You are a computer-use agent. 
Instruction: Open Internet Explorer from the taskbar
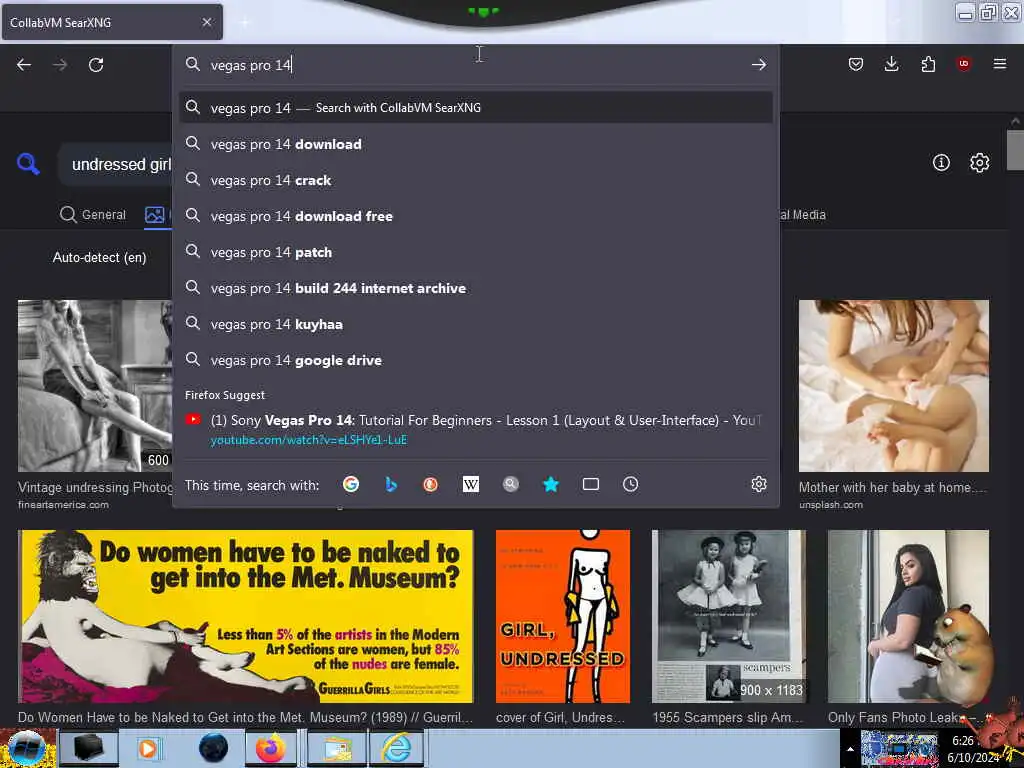tap(396, 748)
